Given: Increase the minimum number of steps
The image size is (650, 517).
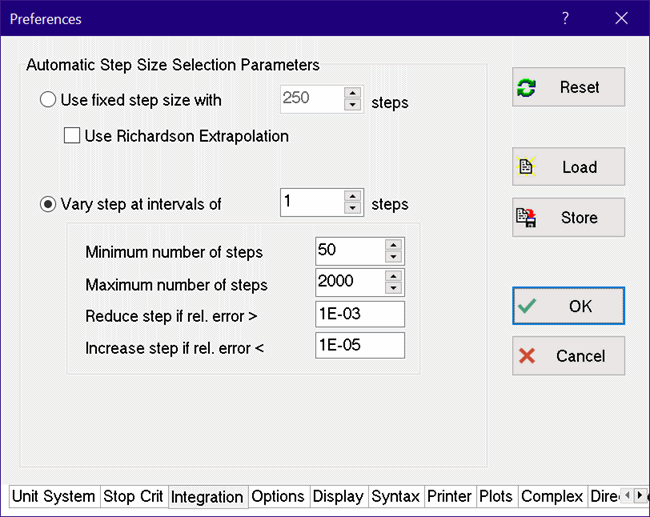Looking at the screenshot, I should [394, 245].
